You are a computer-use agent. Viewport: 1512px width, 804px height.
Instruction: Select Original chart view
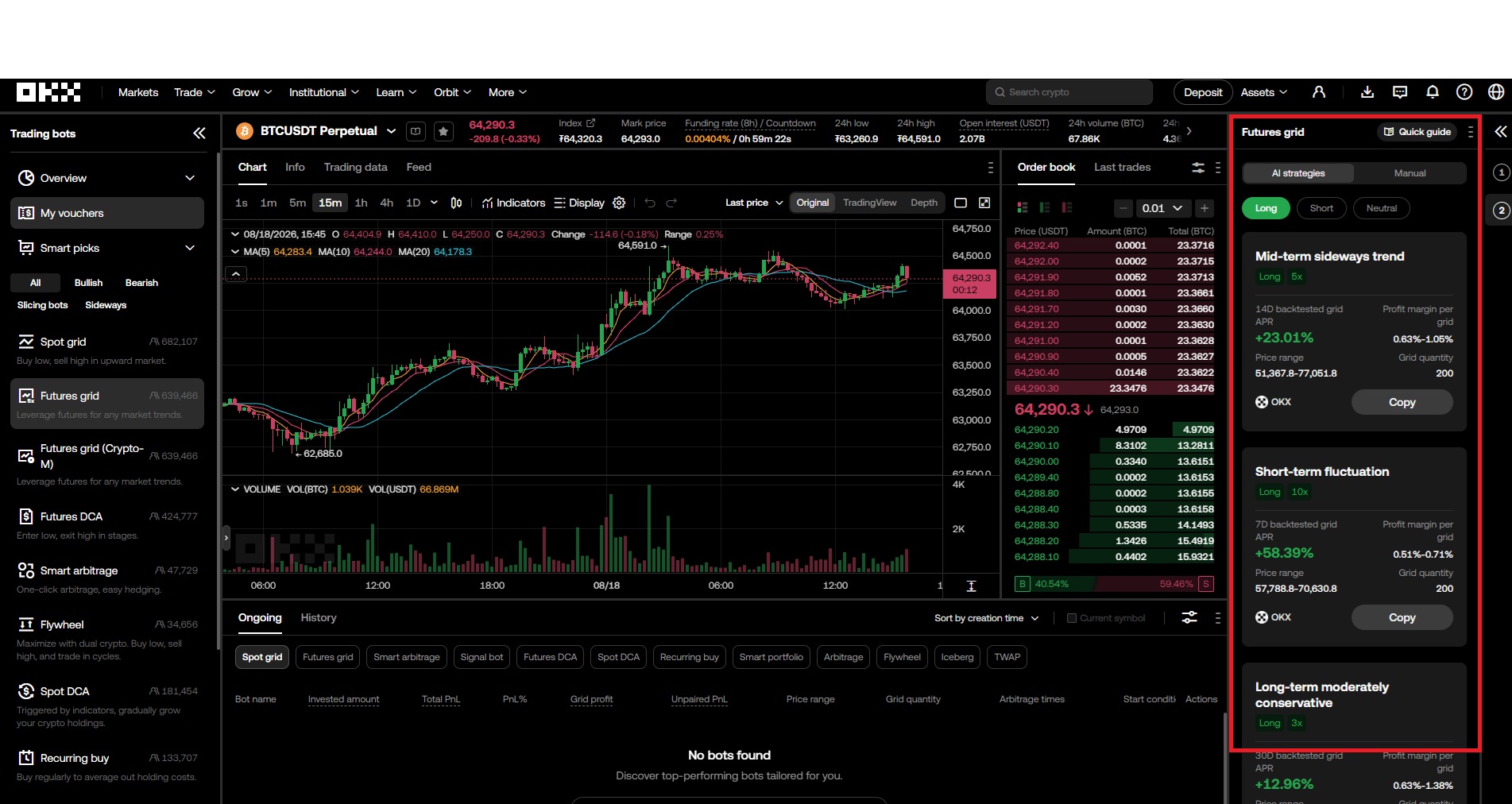(x=812, y=203)
